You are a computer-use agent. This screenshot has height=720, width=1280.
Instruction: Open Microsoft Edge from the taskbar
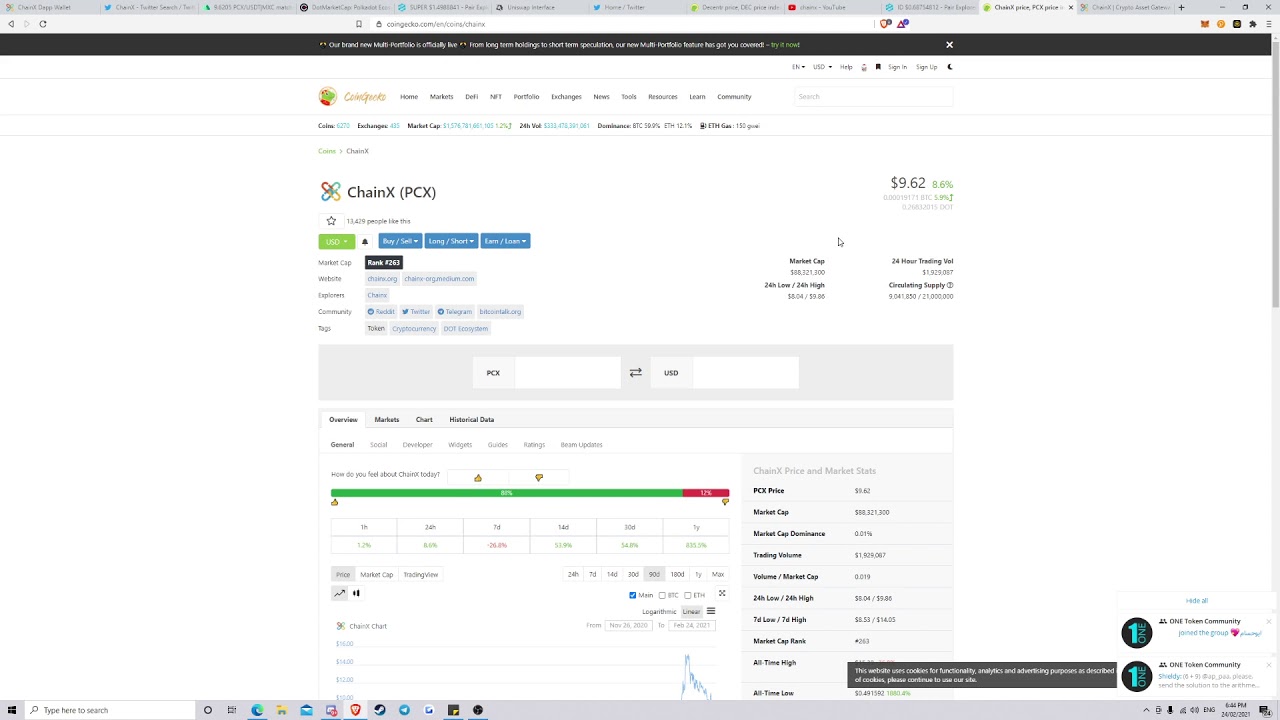point(257,710)
